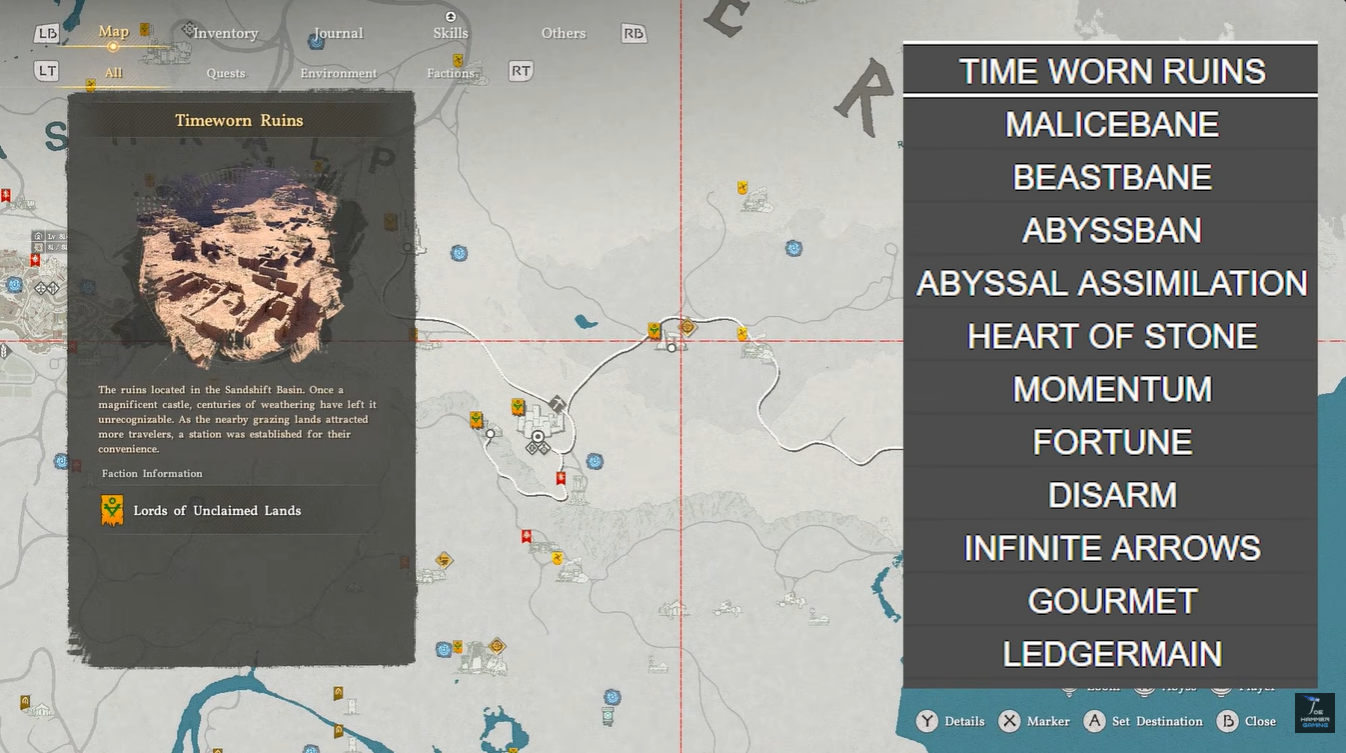Screen dimensions: 1346x753
Task: Open the Others tab
Action: pyautogui.click(x=564, y=33)
